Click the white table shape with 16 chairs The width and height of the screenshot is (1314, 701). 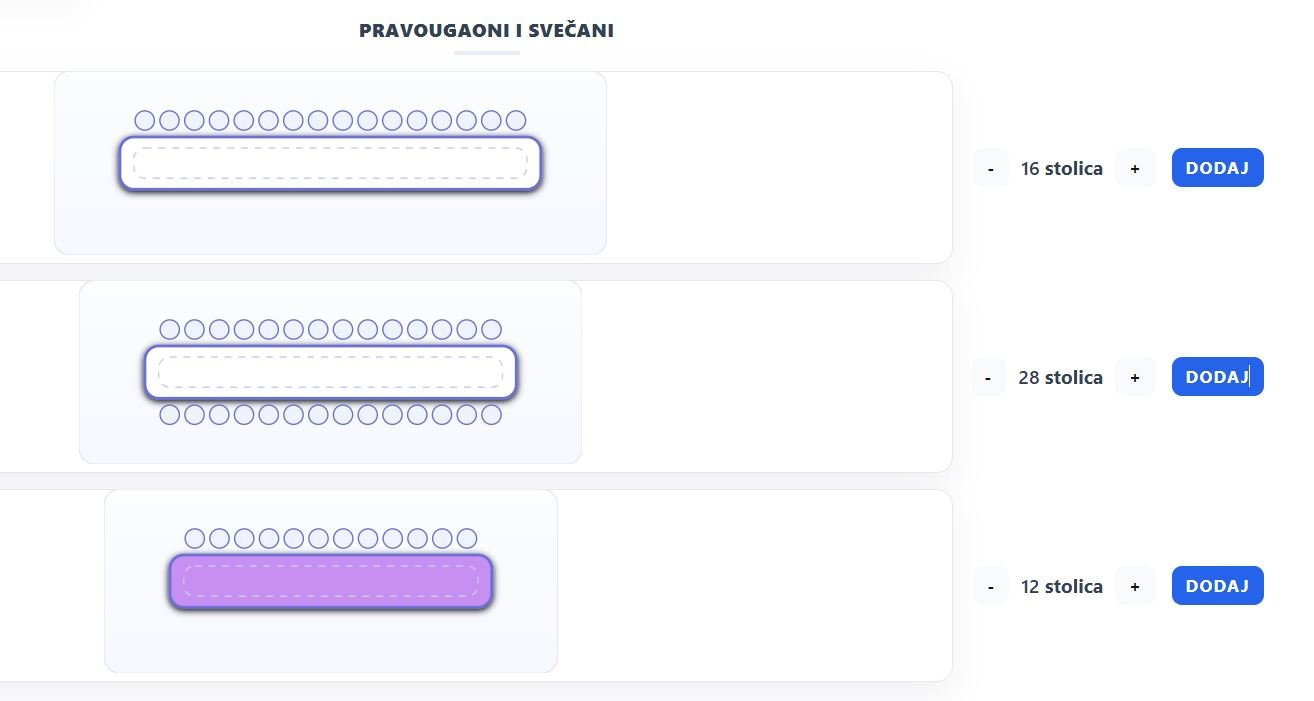[330, 163]
